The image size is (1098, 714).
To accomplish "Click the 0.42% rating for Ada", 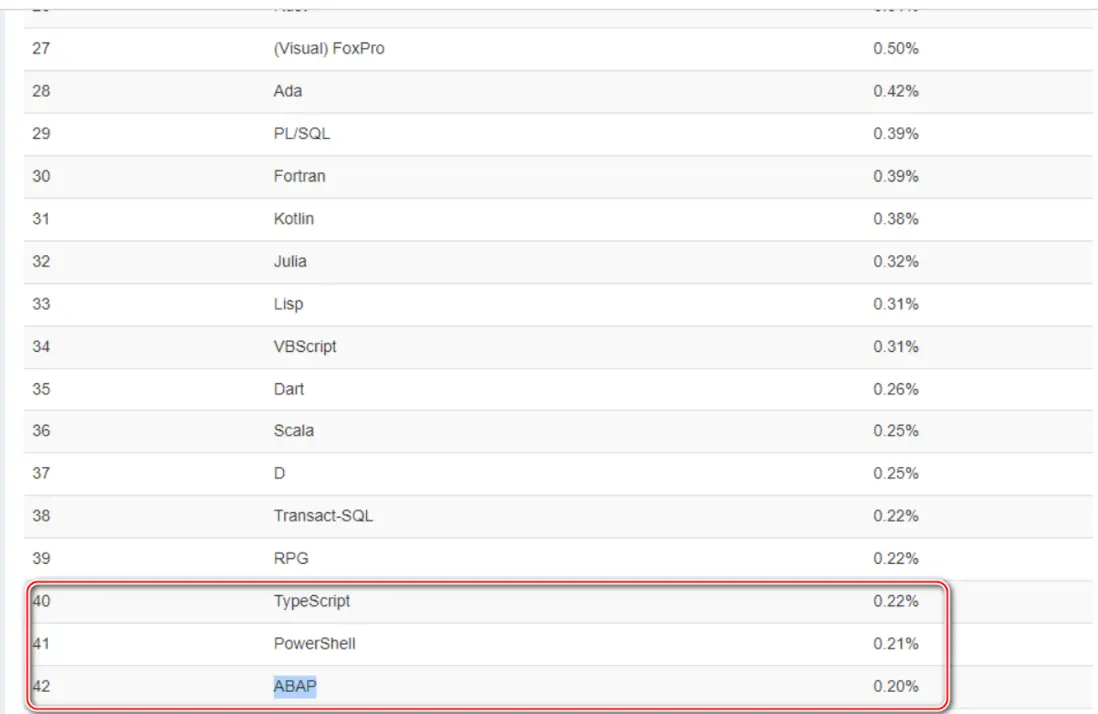I will 896,91.
